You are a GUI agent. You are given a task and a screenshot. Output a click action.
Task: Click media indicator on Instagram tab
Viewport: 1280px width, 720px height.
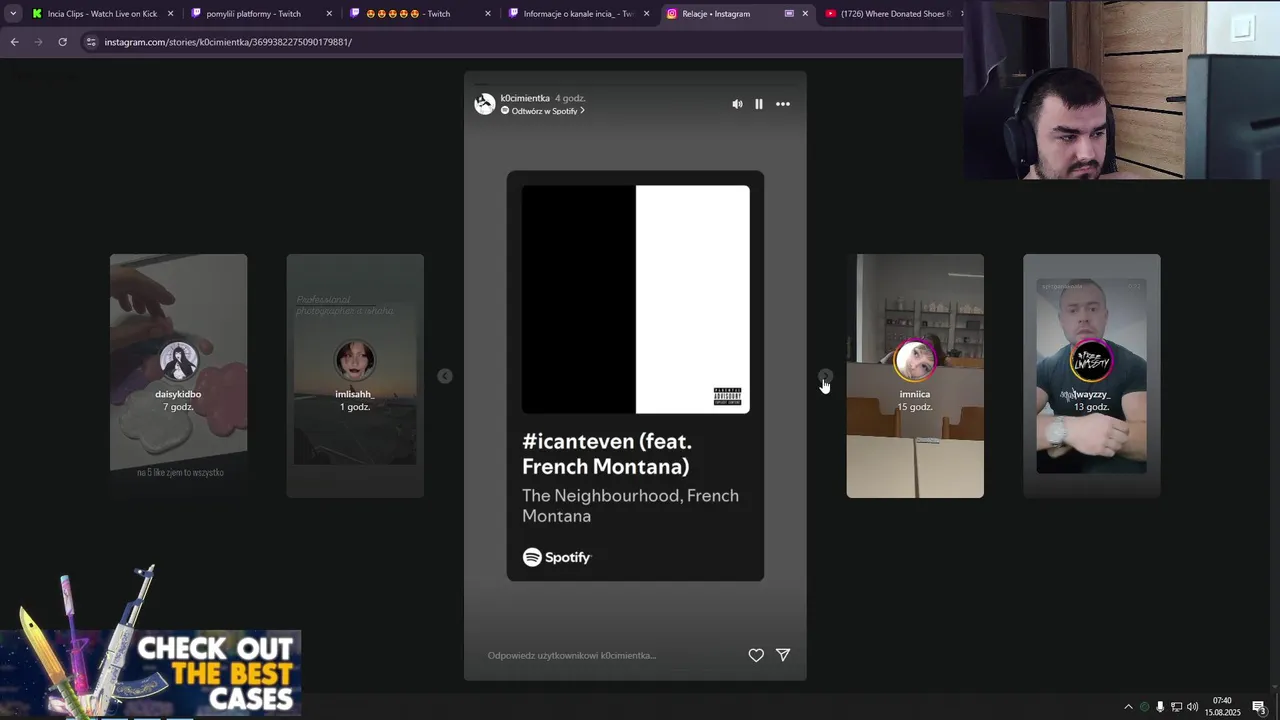789,14
